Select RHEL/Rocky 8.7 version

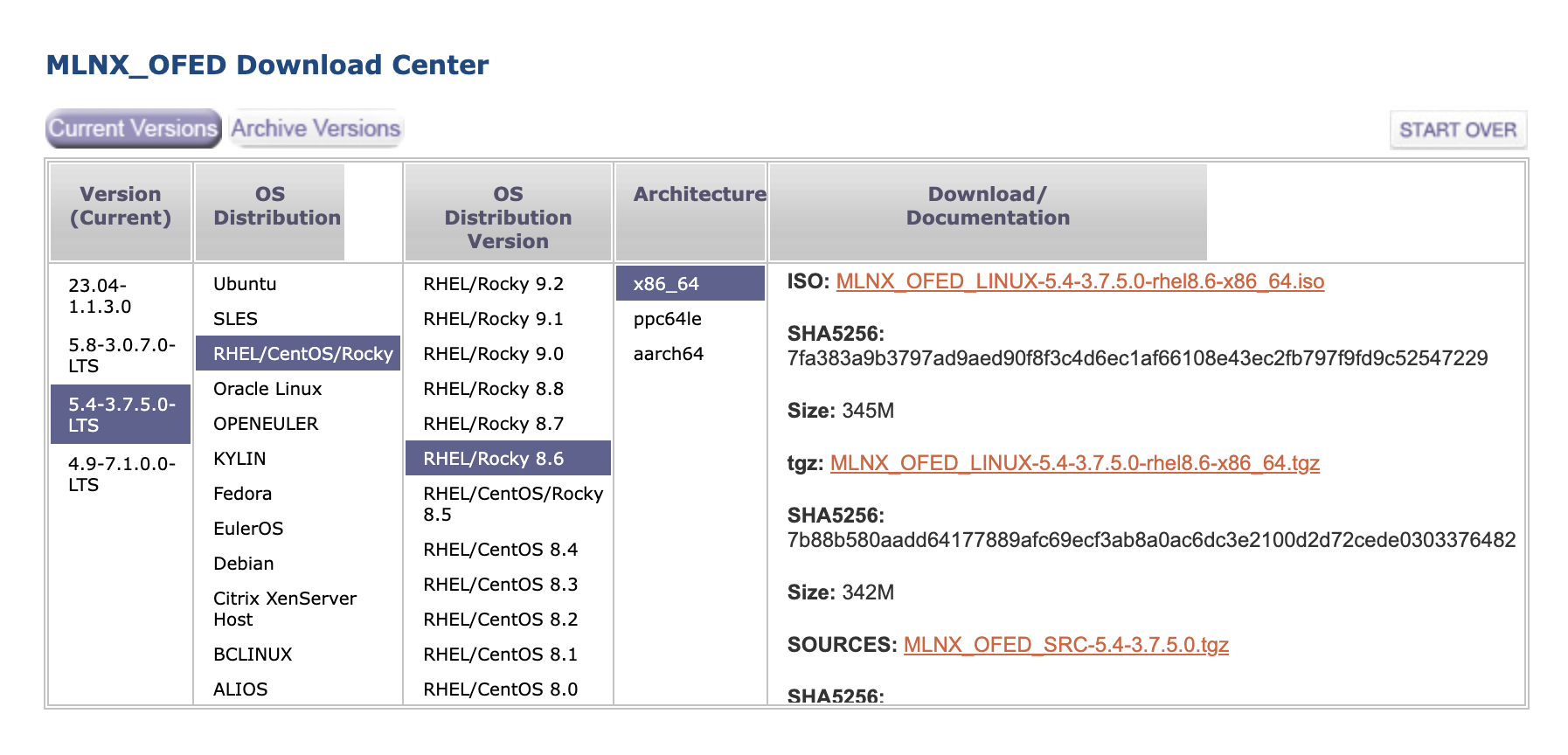(508, 423)
